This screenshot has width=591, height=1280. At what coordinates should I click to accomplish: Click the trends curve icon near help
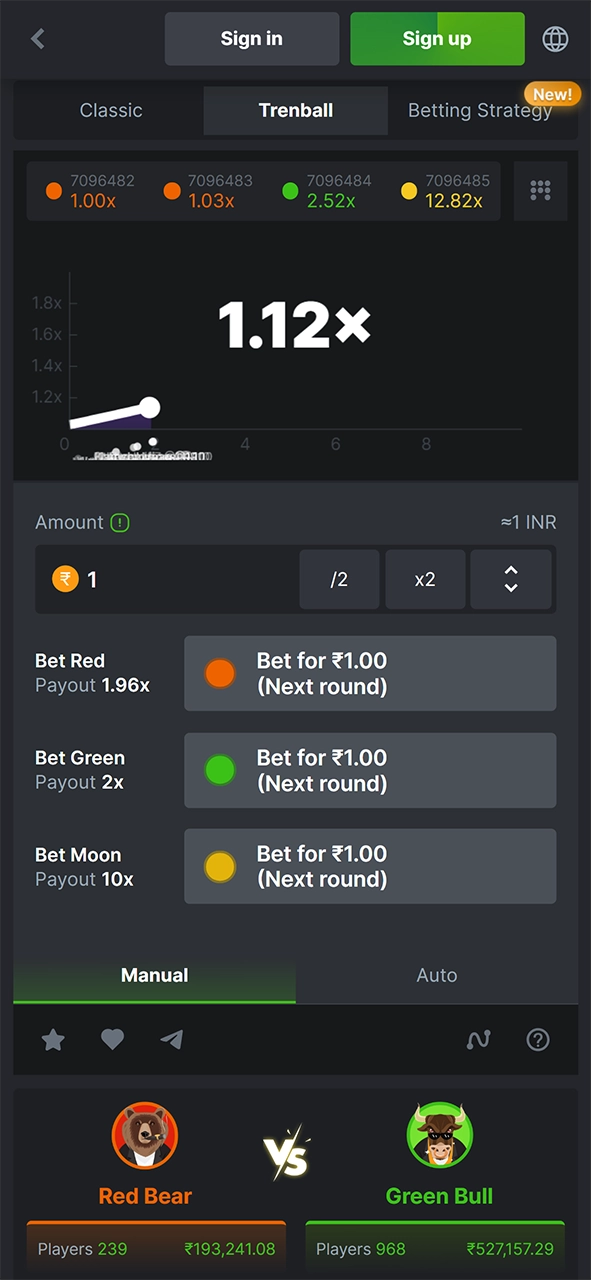click(x=478, y=1040)
